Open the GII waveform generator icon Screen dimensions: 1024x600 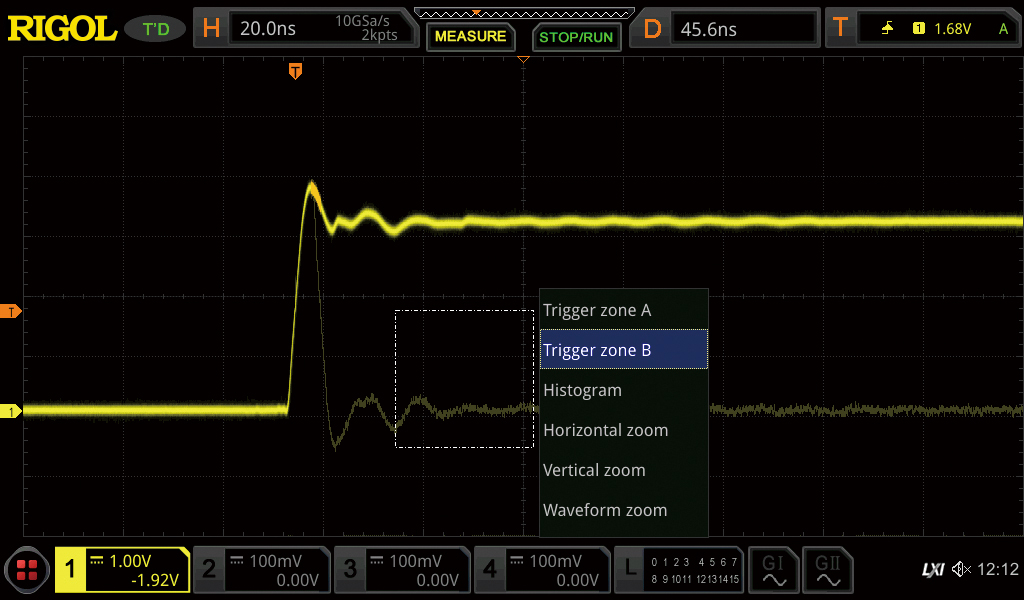point(828,570)
